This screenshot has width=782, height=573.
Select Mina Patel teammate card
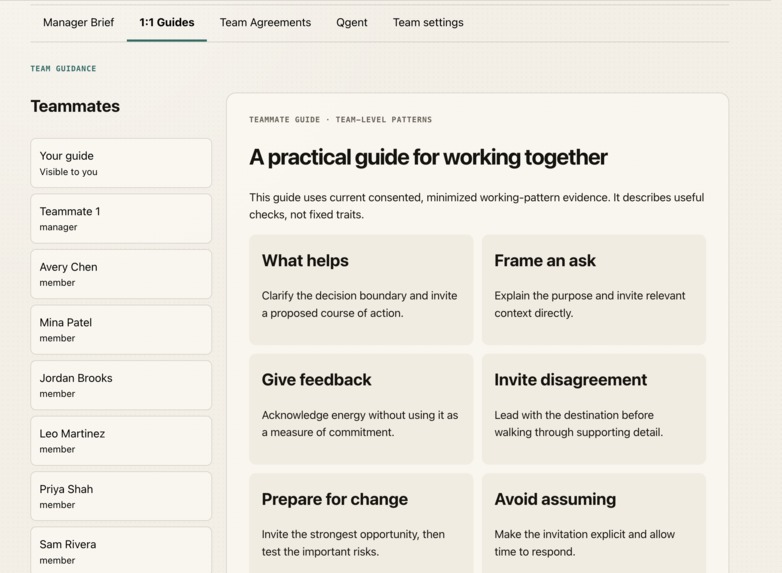click(121, 330)
